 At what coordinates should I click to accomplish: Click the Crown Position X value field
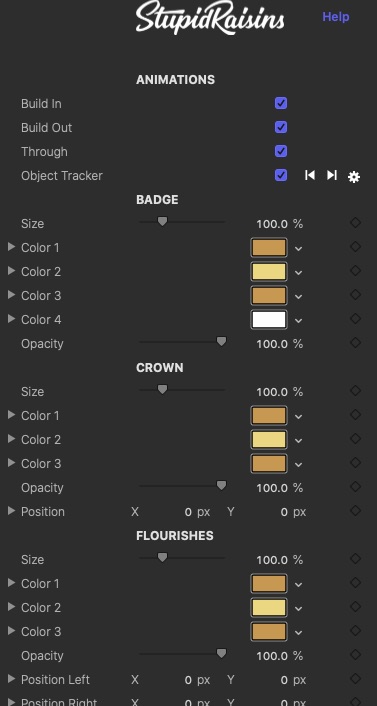(x=179, y=512)
